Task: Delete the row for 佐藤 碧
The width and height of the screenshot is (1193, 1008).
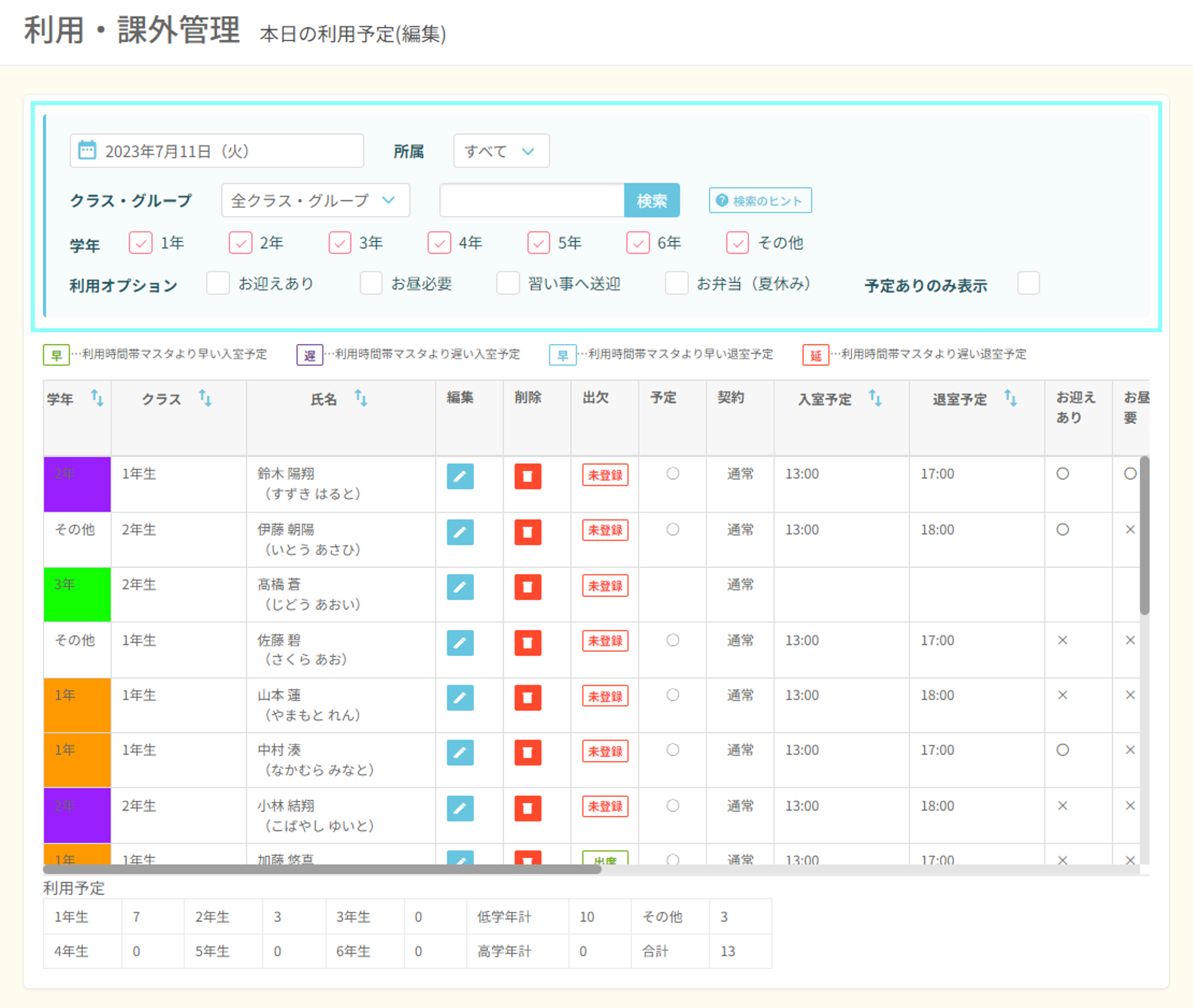Action: coord(528,643)
